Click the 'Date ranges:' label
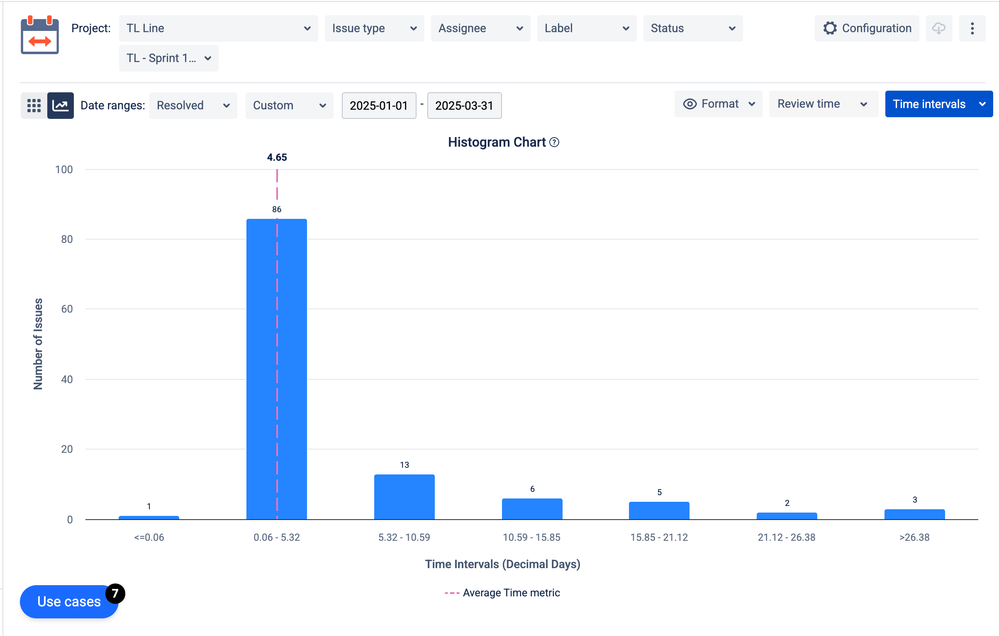 pos(113,106)
